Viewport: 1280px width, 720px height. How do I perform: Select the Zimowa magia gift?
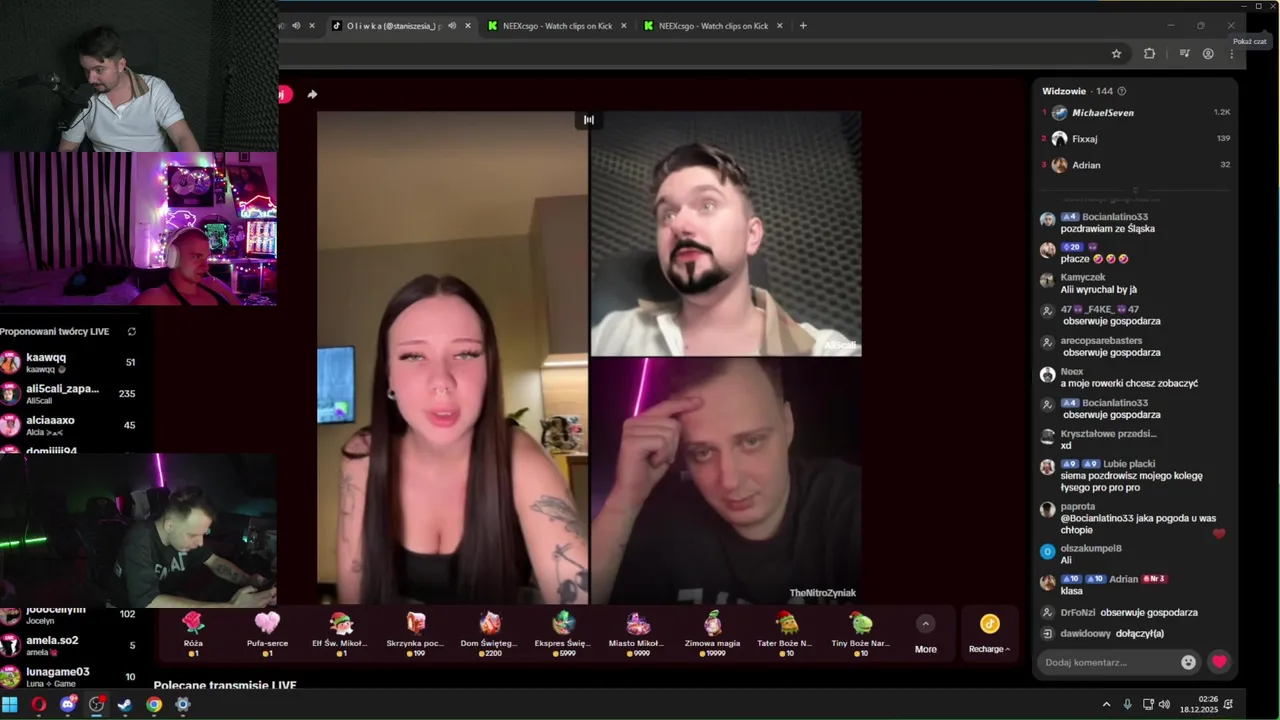[x=712, y=634]
